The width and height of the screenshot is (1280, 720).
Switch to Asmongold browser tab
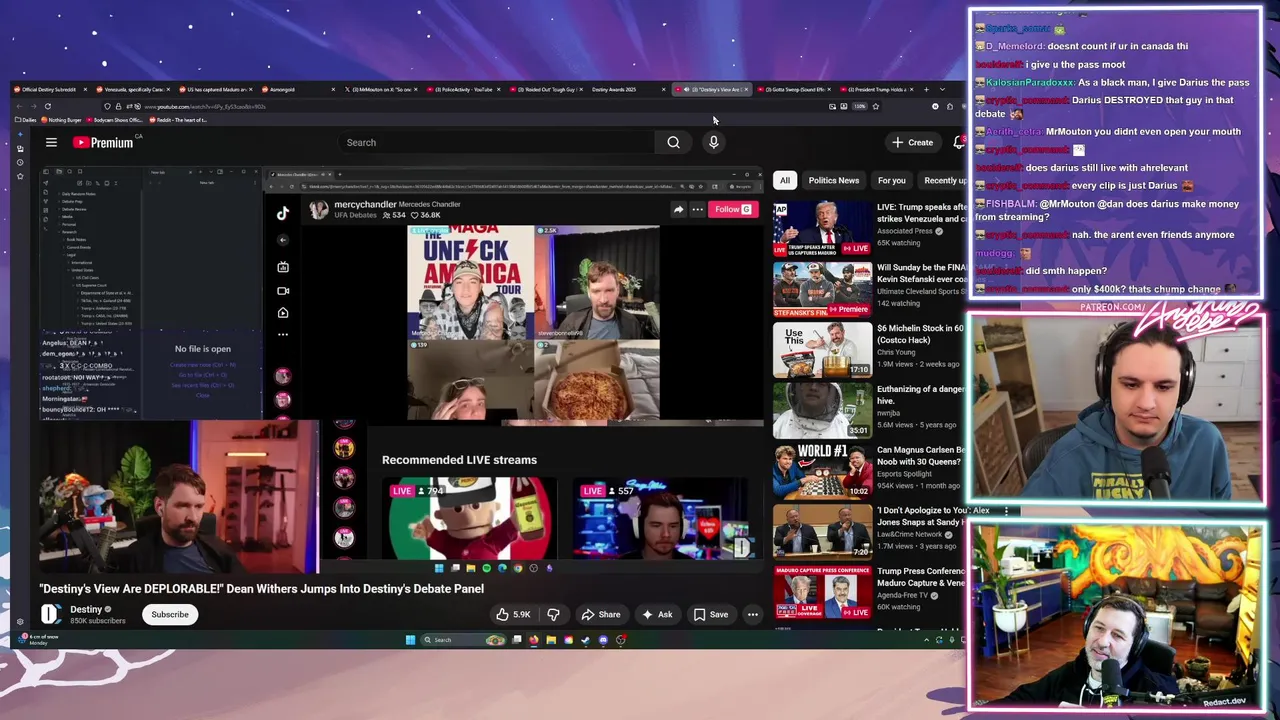tap(297, 89)
